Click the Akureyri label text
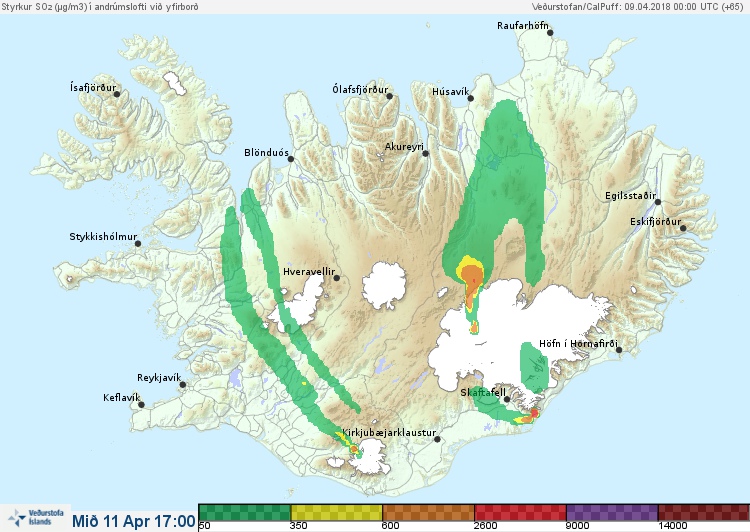Screen dimensions: 750x532 pos(404,147)
